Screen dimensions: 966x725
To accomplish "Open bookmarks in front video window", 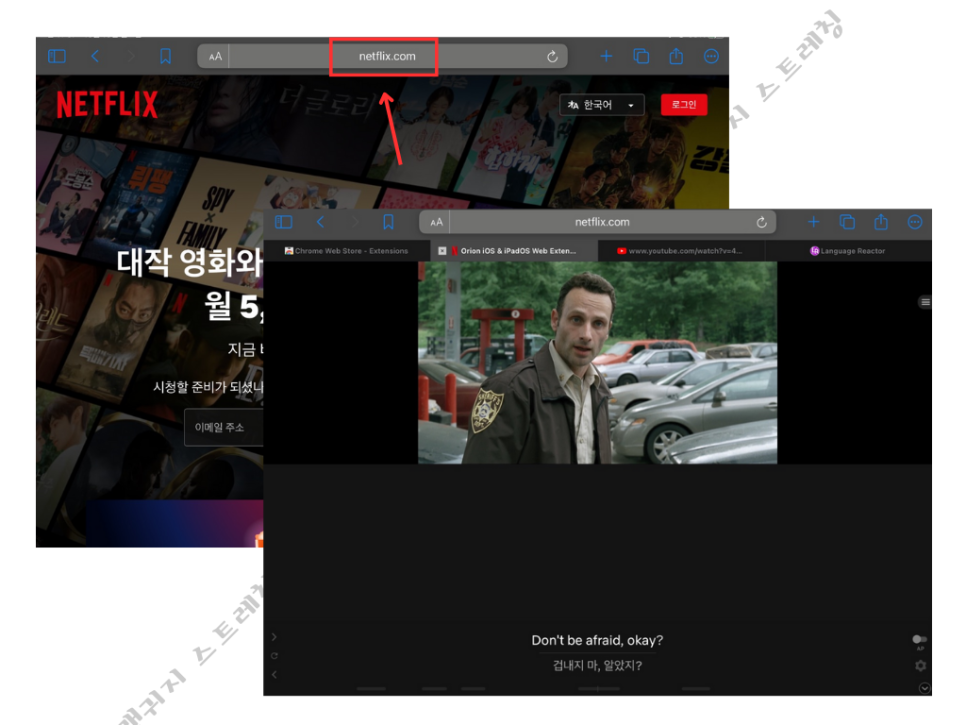I will [388, 222].
